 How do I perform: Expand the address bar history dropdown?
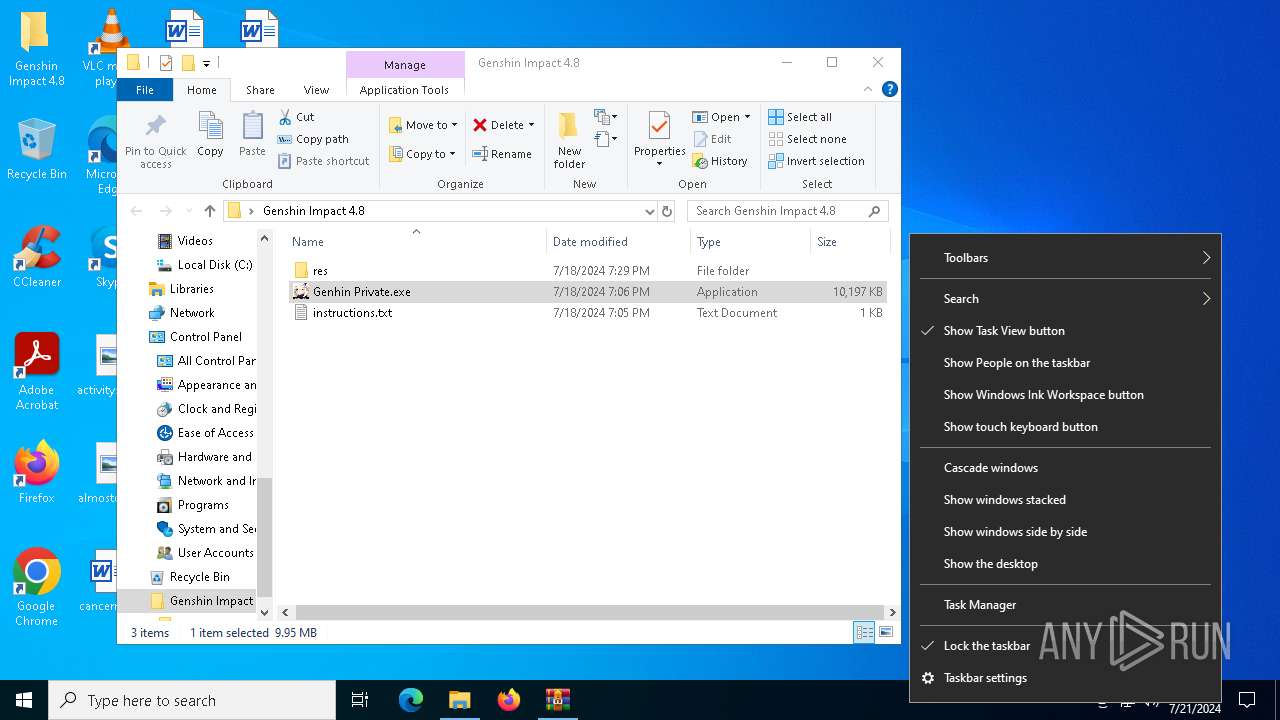click(x=649, y=211)
